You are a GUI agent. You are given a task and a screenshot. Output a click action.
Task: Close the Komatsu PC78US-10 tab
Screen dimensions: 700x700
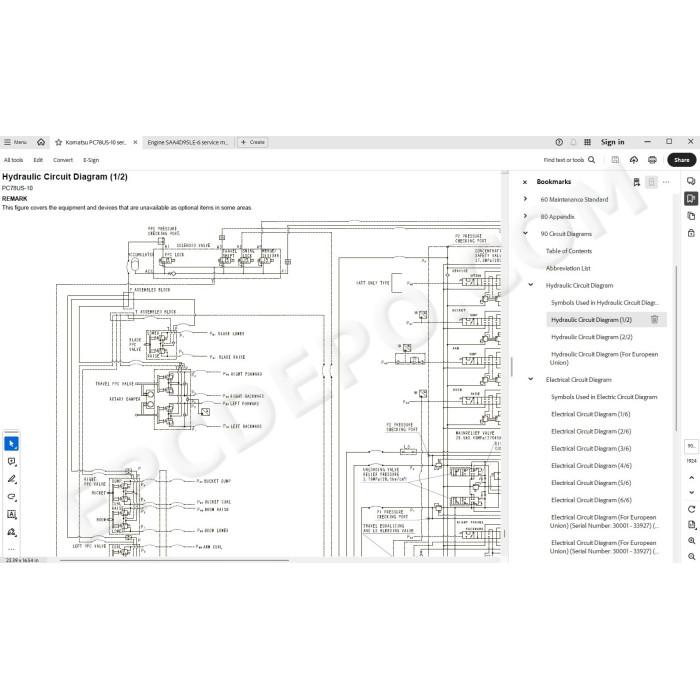135,142
